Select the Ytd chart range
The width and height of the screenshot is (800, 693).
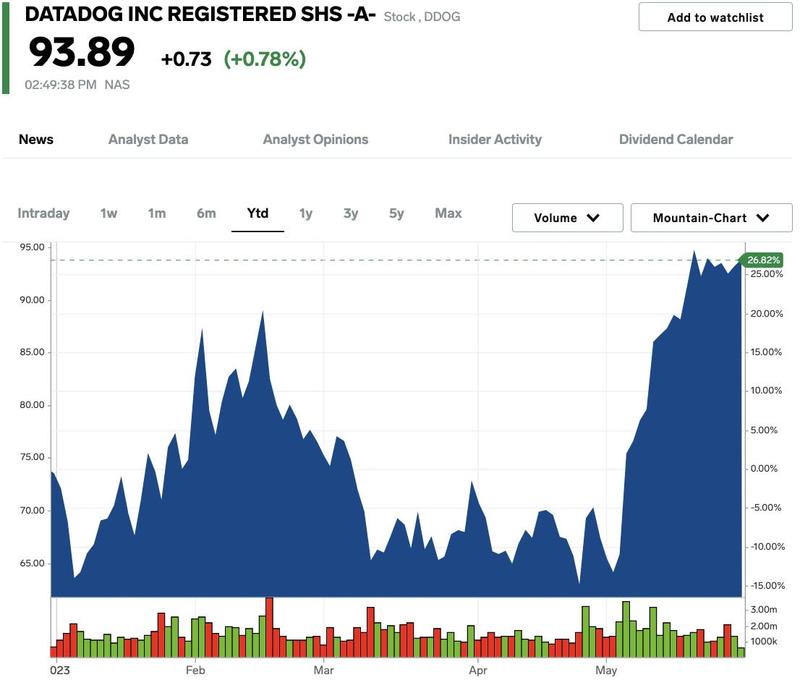point(258,213)
